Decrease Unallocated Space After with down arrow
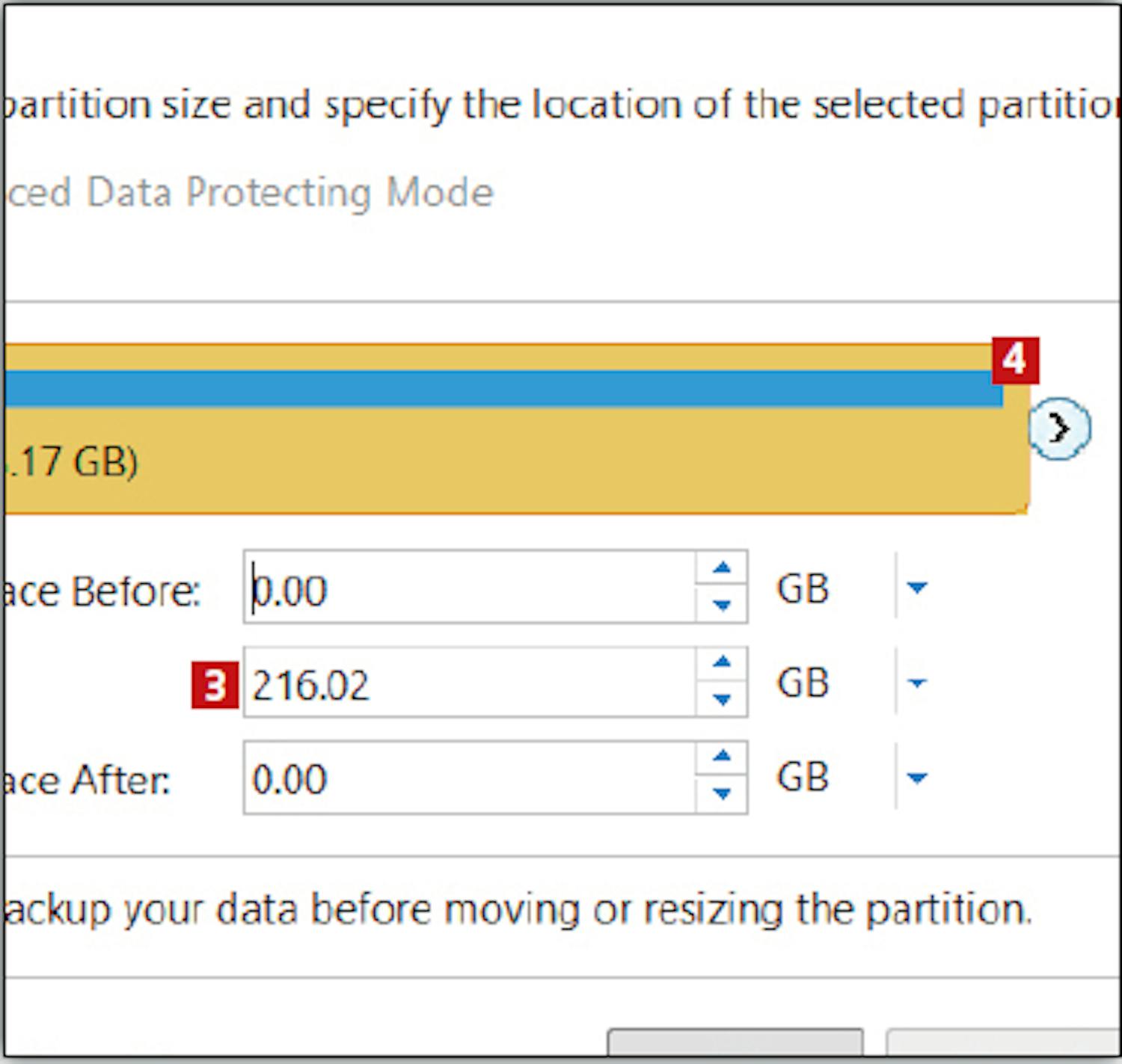1122x1064 pixels. 722,793
